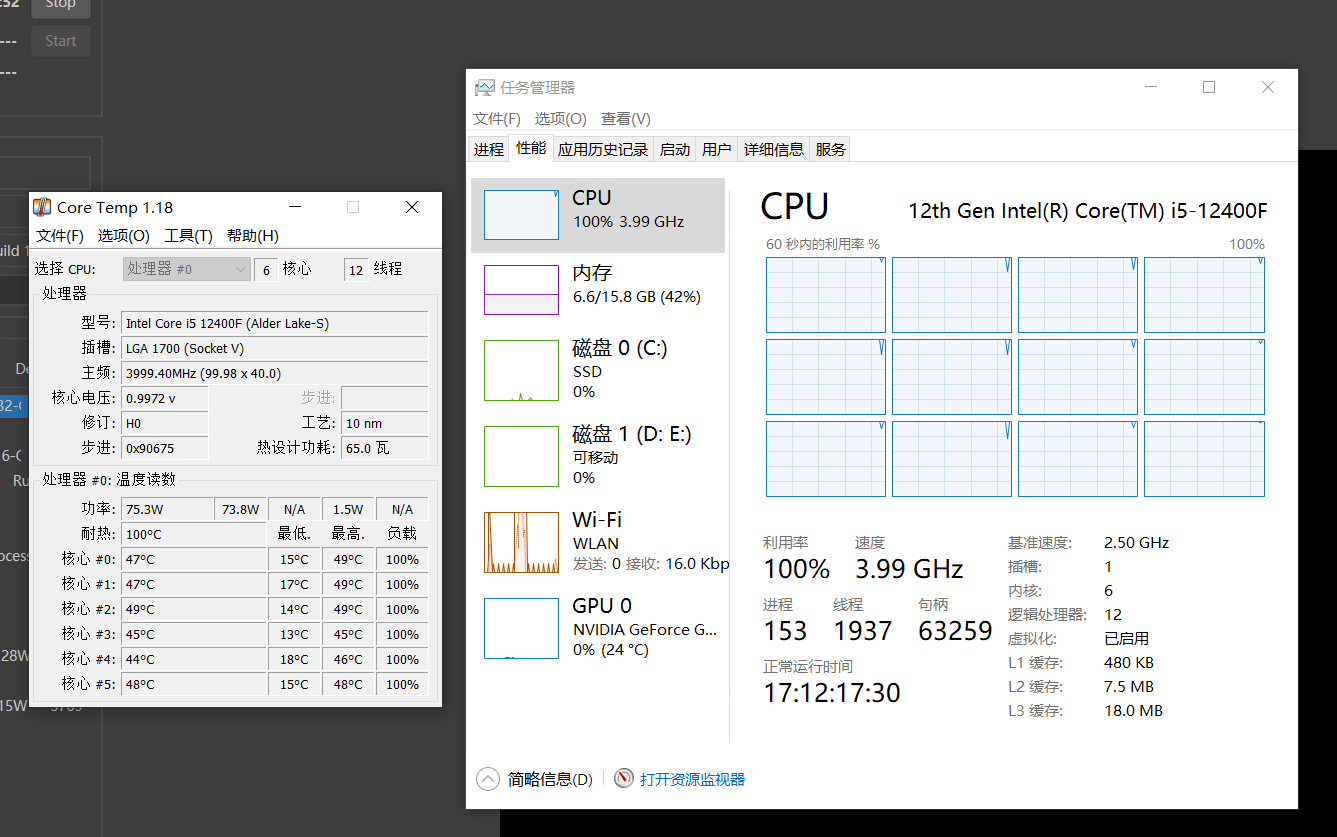Select the CPU performance graph thumbnail
This screenshot has height=837, width=1337.
pos(521,215)
